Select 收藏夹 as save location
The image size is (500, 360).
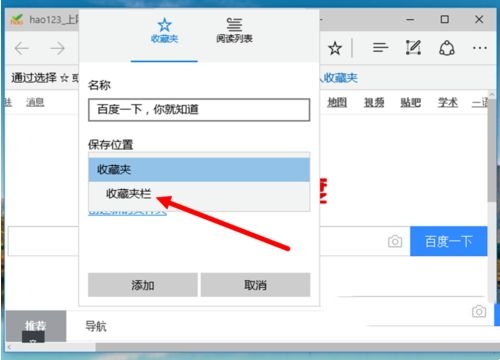[199, 170]
